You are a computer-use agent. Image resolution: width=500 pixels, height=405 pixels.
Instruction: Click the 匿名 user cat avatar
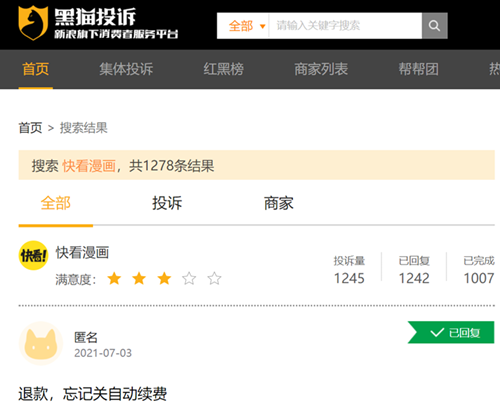click(x=41, y=343)
